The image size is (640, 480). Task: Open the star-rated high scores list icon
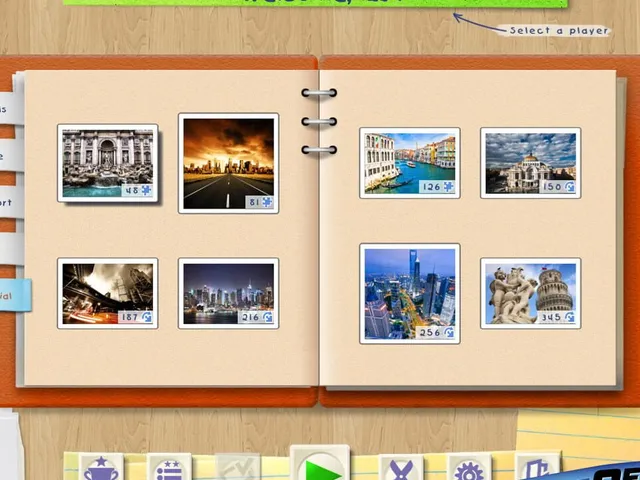(169, 467)
